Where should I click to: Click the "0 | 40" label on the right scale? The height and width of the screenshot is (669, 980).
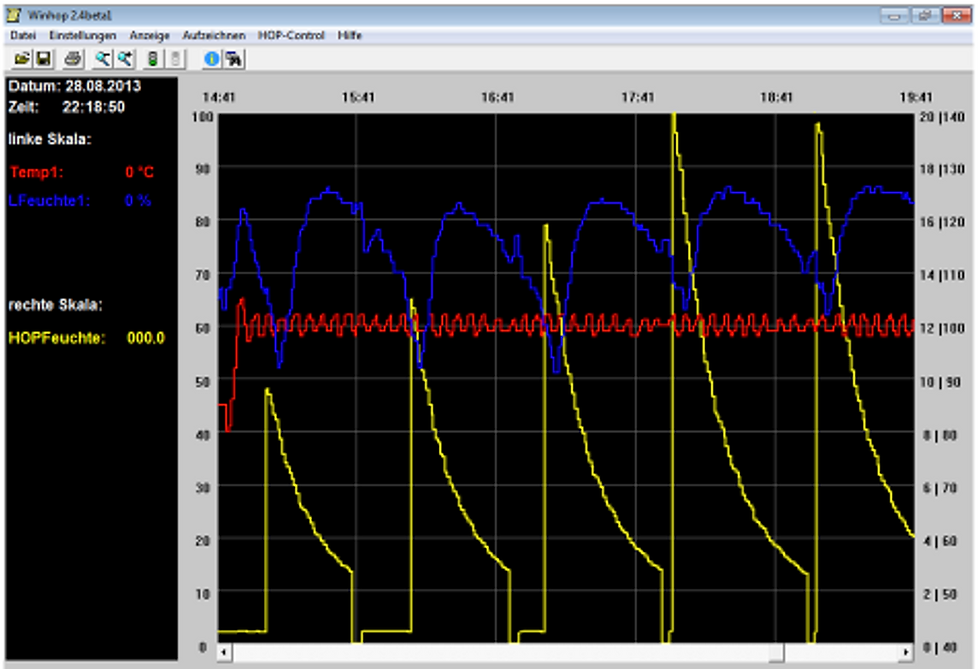940,648
